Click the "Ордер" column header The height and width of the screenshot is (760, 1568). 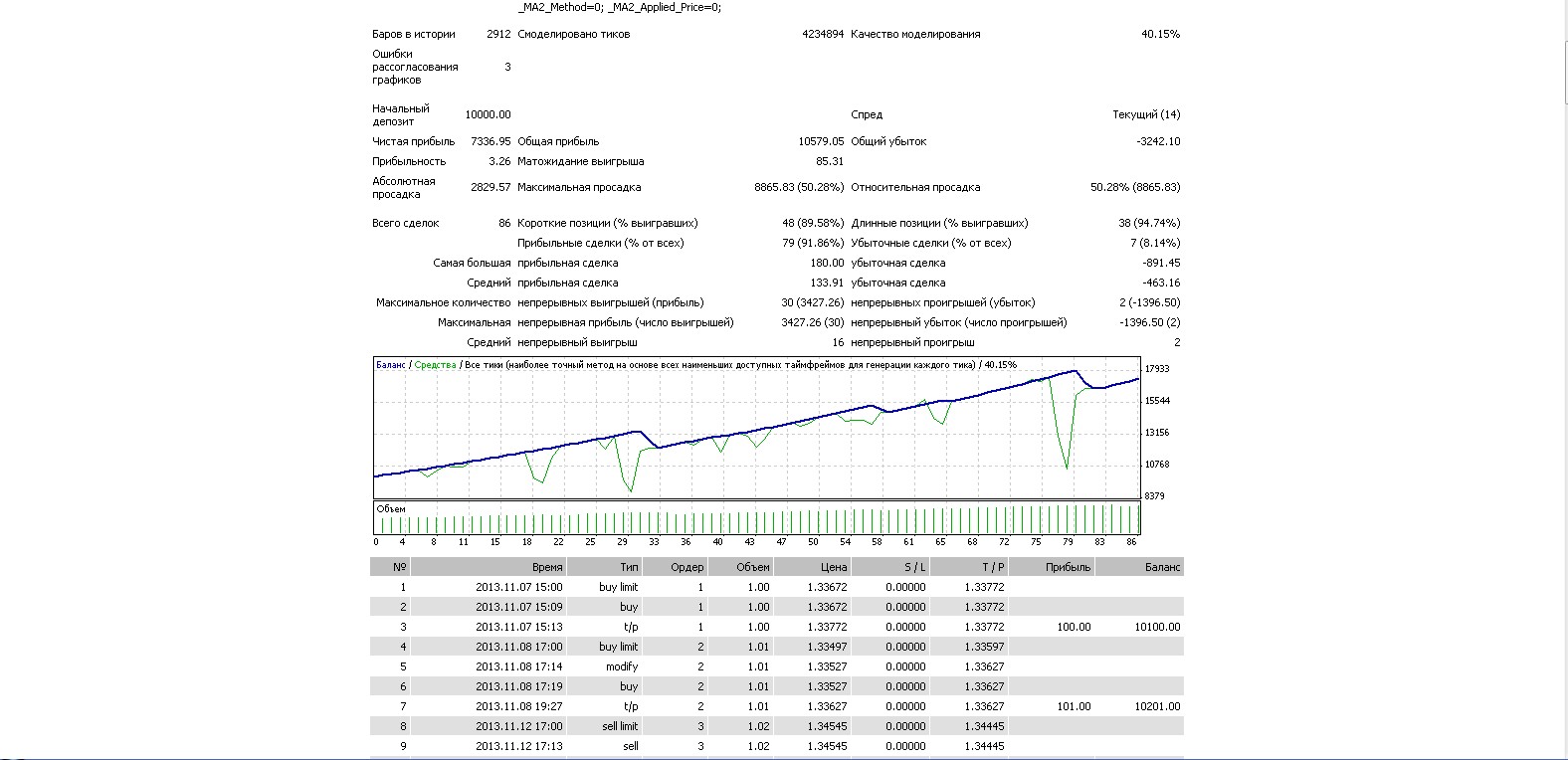[x=686, y=567]
